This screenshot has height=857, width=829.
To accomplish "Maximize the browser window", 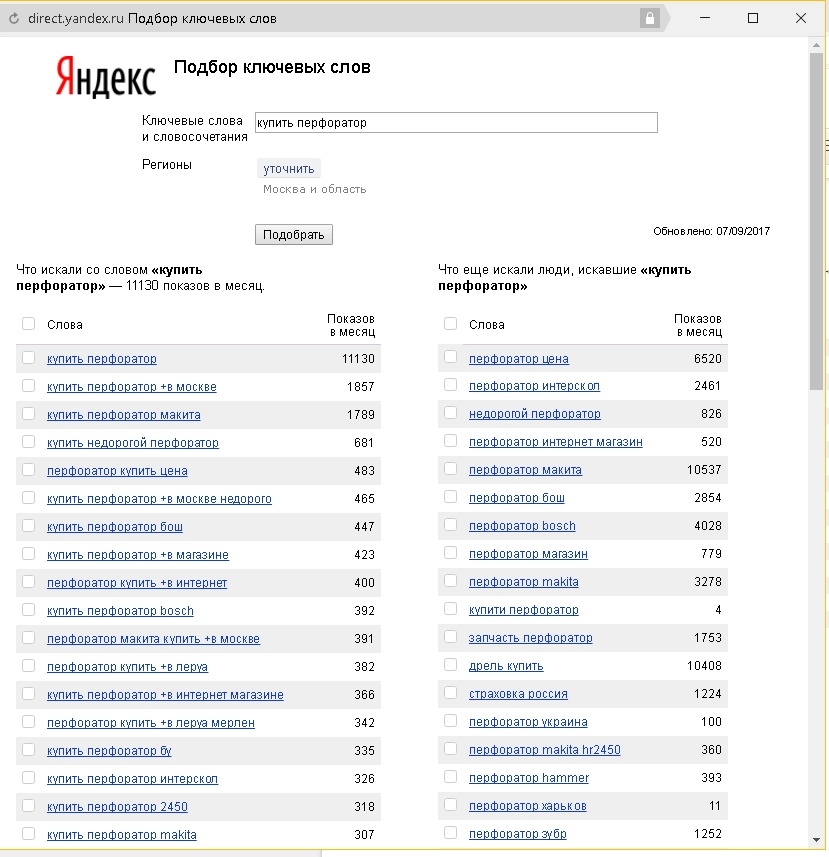I will point(752,18).
